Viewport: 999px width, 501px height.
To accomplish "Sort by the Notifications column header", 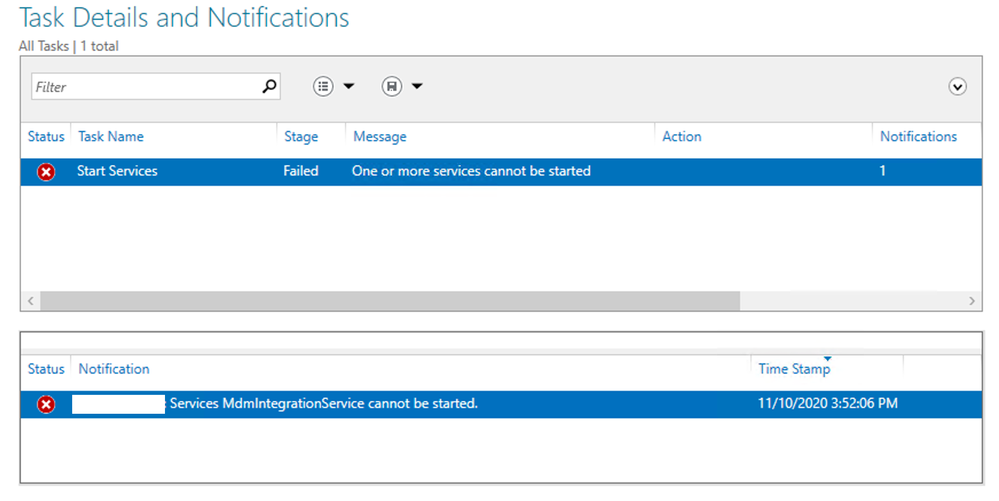I will [918, 137].
